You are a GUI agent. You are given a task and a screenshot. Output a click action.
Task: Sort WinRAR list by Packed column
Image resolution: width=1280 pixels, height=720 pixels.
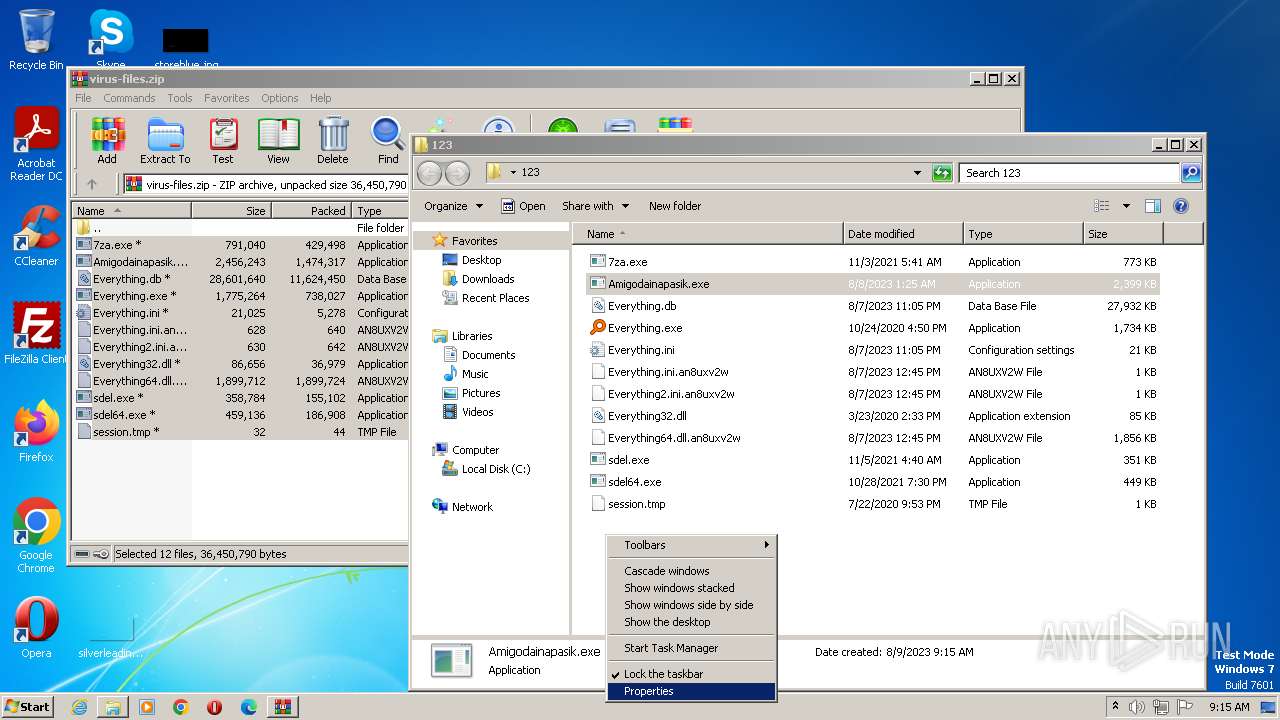311,211
